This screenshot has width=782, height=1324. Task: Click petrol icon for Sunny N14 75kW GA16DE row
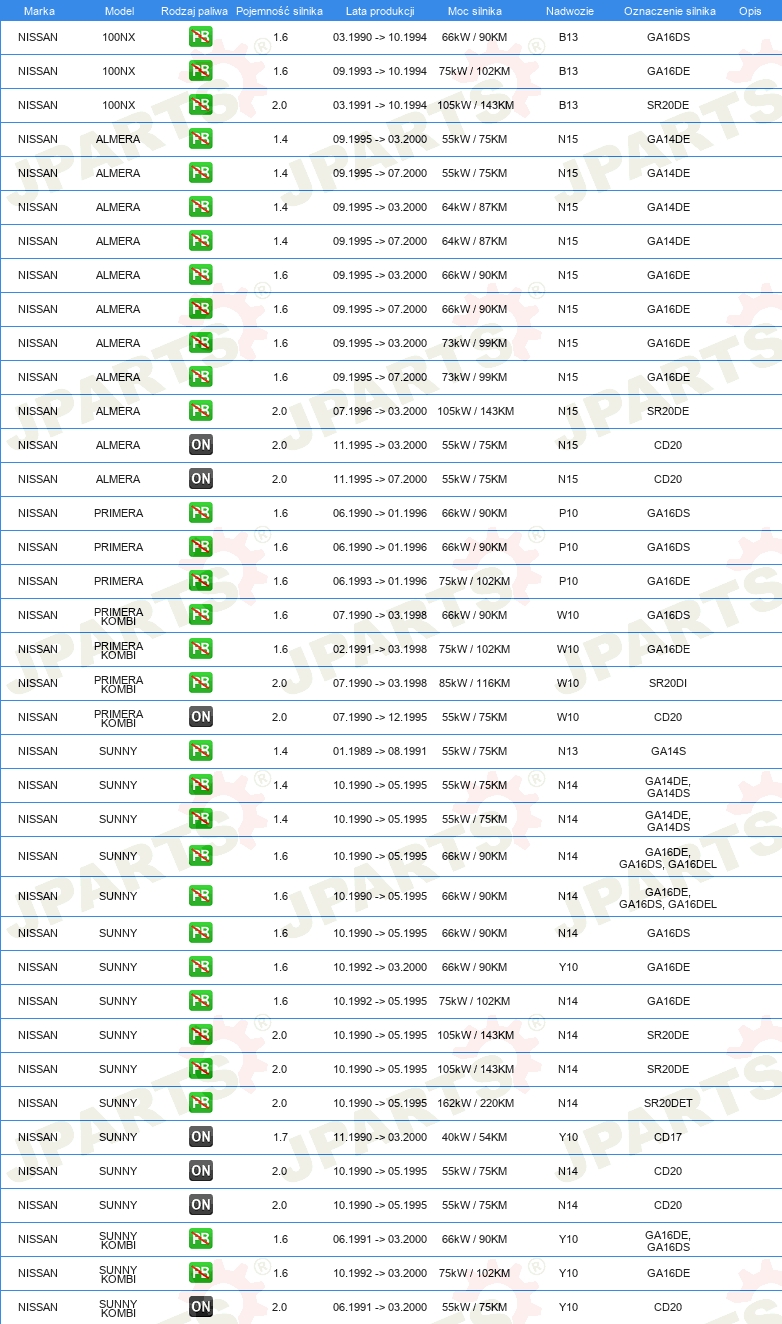tap(201, 1001)
